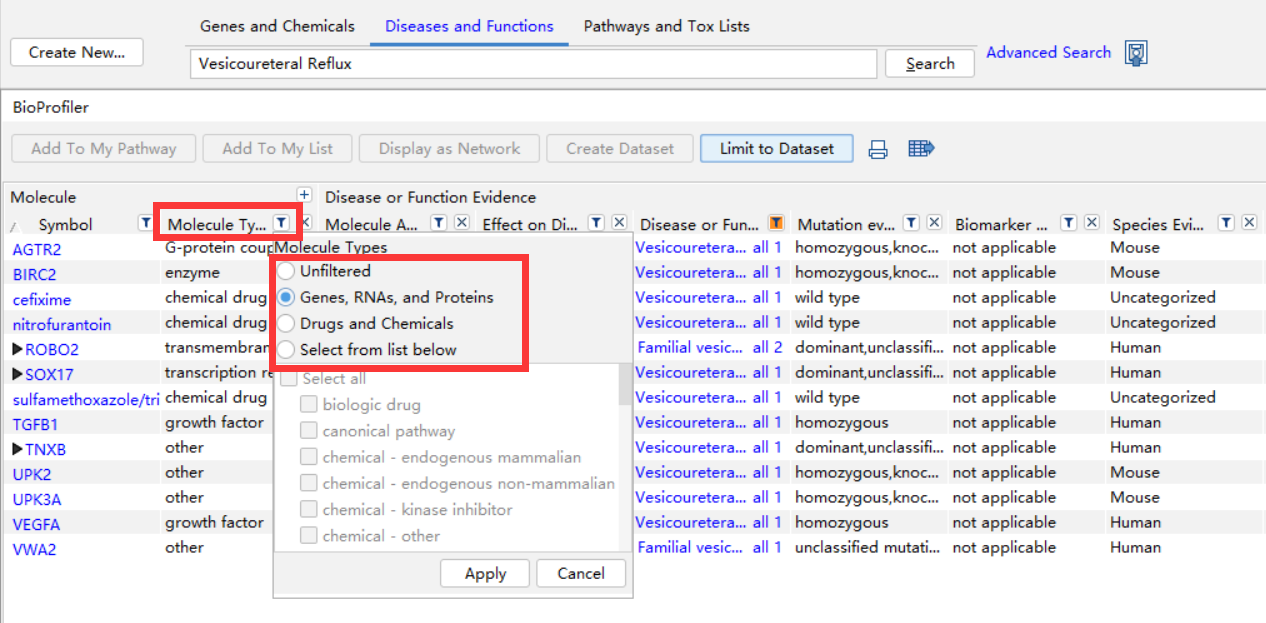Click the Vesicoureteral Reflux search field
Screen dimensions: 1266x623
point(533,64)
